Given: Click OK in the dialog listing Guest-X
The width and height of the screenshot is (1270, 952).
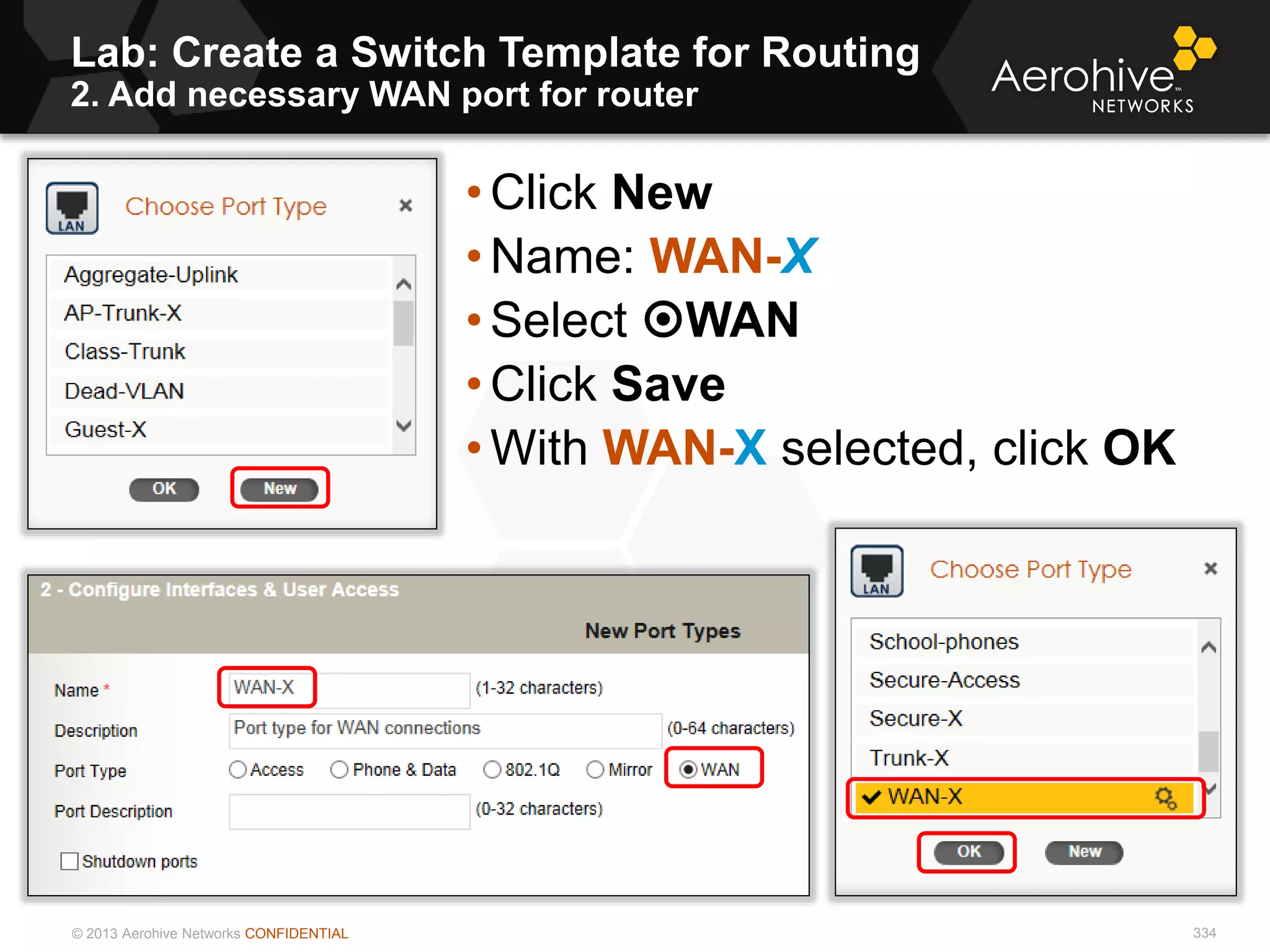Looking at the screenshot, I should click(164, 489).
